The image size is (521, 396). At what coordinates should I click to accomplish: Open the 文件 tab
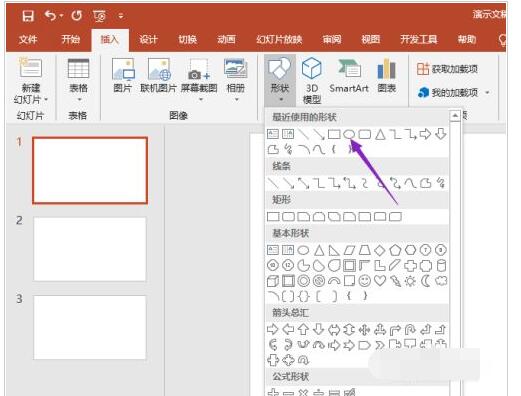click(x=28, y=39)
